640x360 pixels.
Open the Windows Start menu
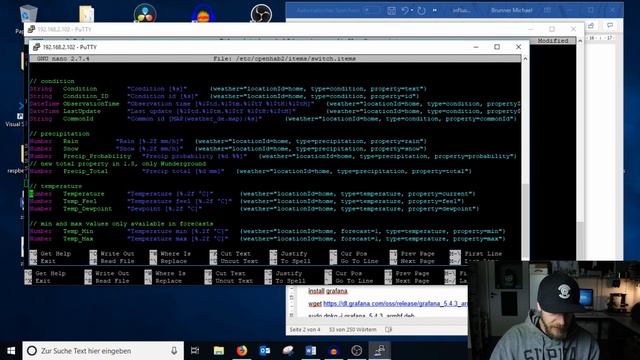point(11,351)
